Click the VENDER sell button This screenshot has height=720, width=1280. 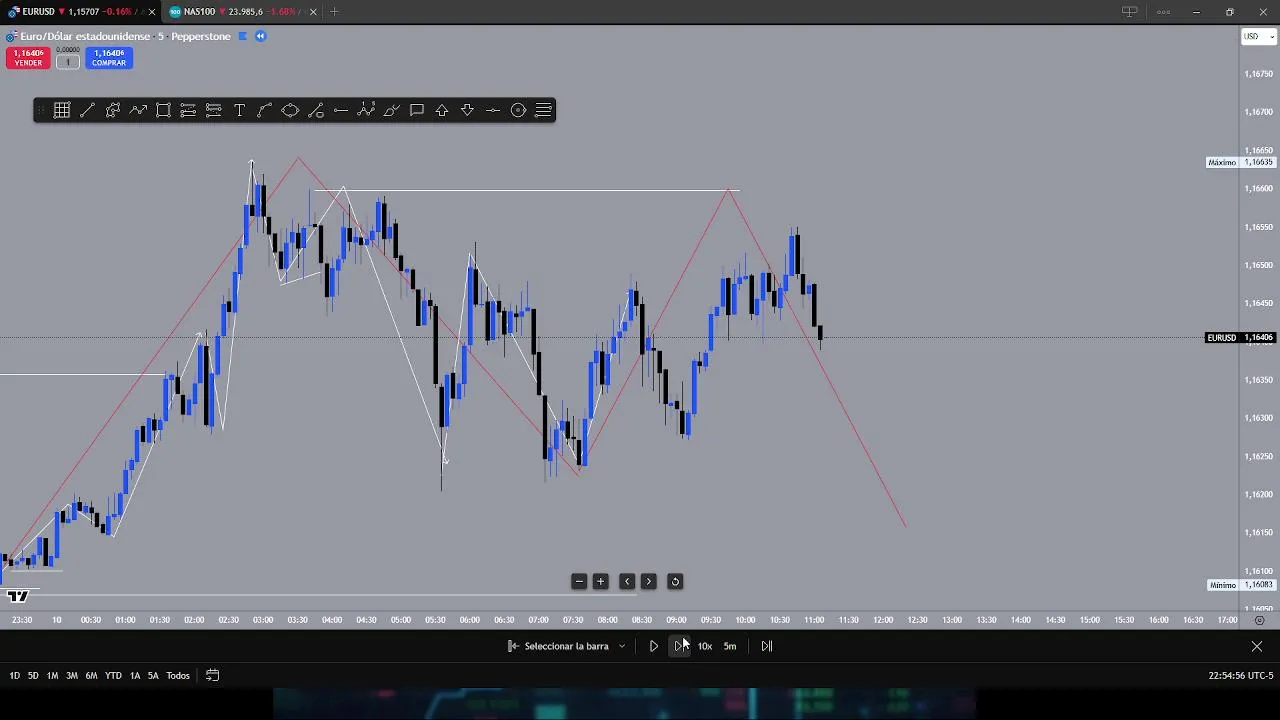click(28, 58)
